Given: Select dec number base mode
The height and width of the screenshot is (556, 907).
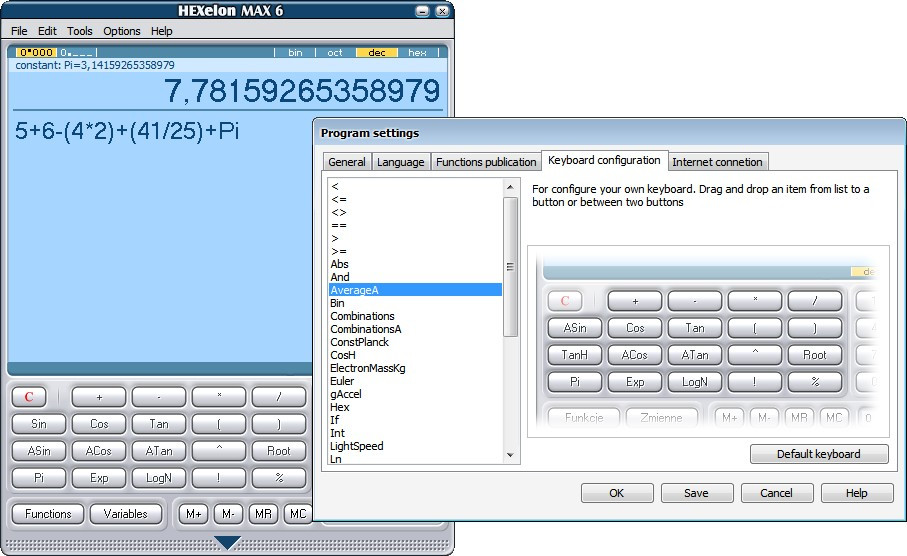Looking at the screenshot, I should point(377,53).
